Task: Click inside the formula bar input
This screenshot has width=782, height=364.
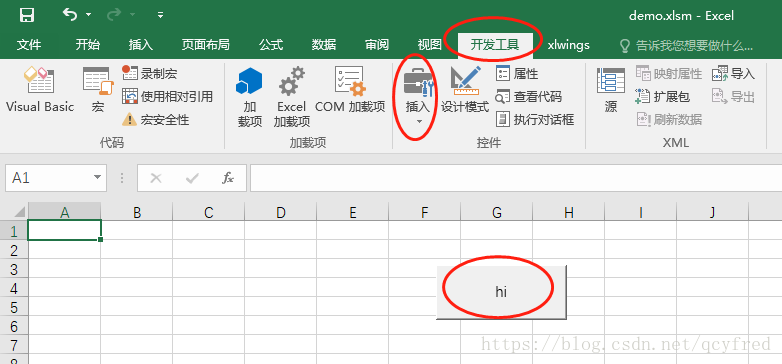Action: (x=516, y=178)
